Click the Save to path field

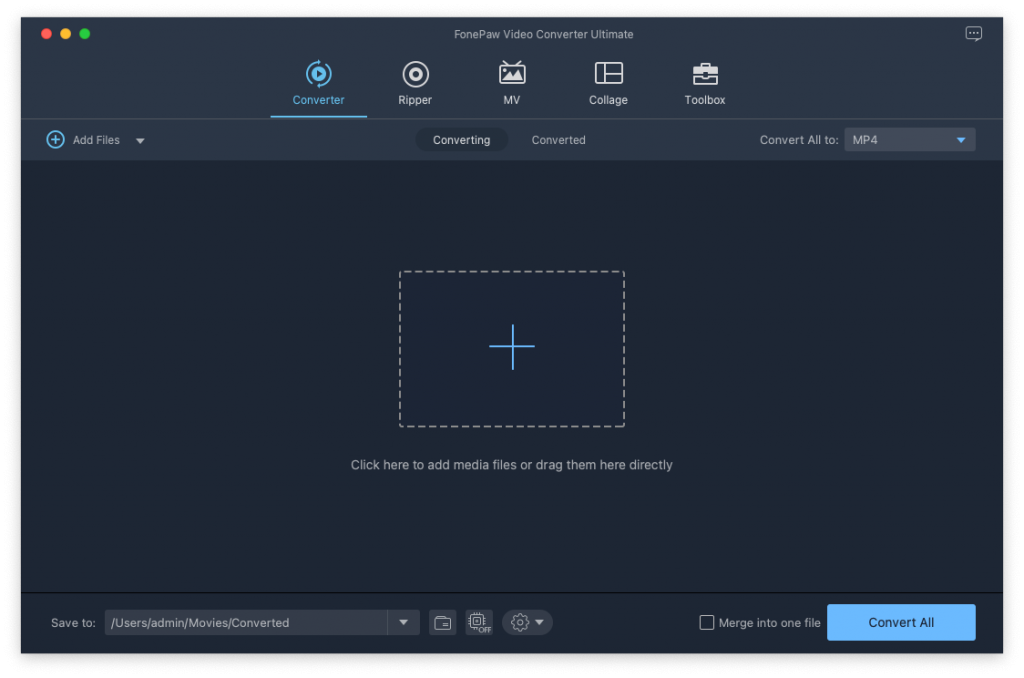tap(246, 622)
